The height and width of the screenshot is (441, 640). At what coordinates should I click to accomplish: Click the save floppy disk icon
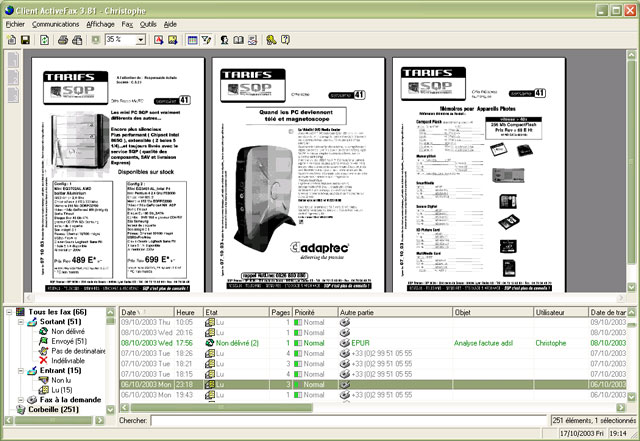click(x=25, y=39)
